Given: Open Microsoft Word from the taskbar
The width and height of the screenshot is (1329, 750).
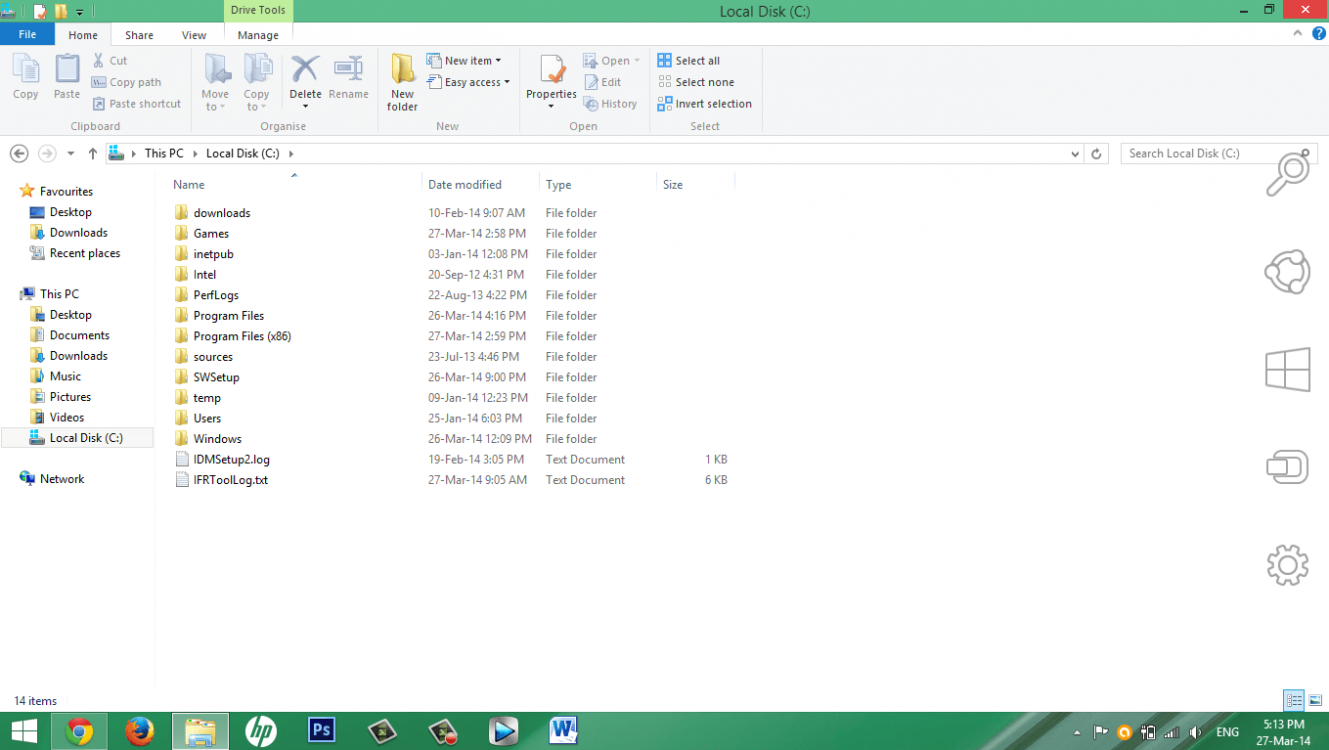Looking at the screenshot, I should (563, 732).
